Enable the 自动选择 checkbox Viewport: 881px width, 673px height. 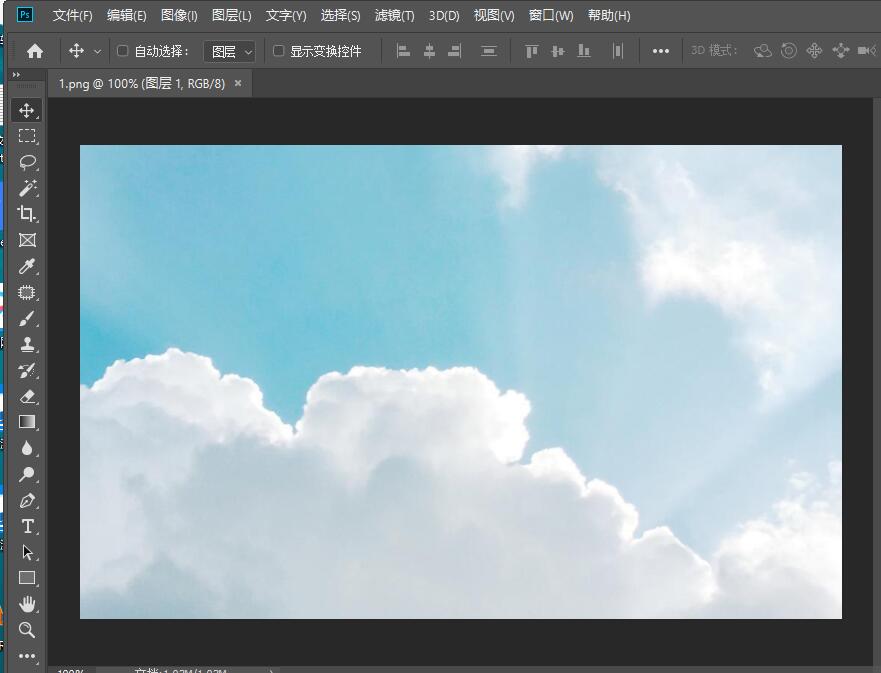pos(122,51)
